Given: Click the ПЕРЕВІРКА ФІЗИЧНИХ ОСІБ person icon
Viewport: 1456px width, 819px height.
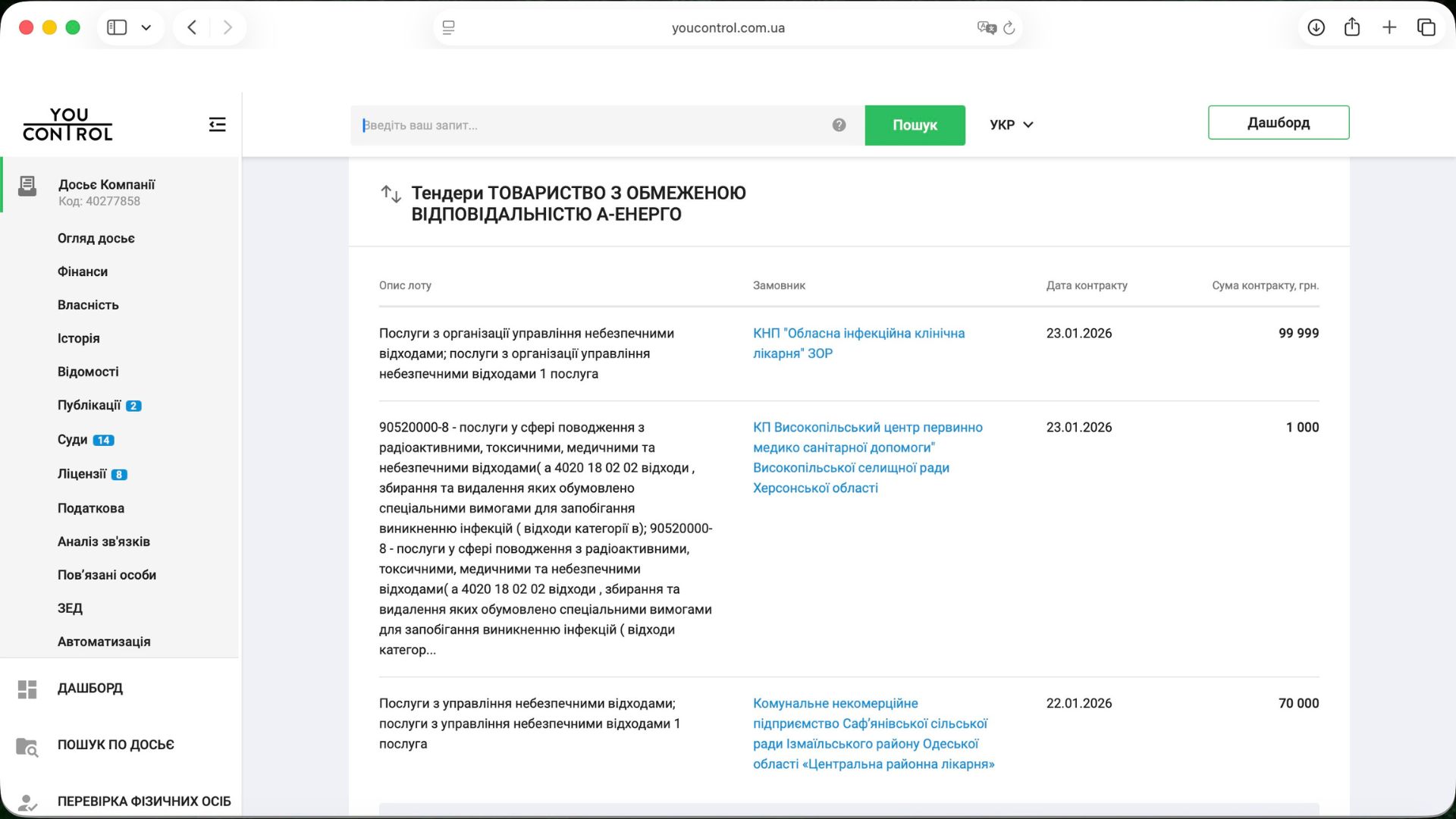Looking at the screenshot, I should (27, 801).
